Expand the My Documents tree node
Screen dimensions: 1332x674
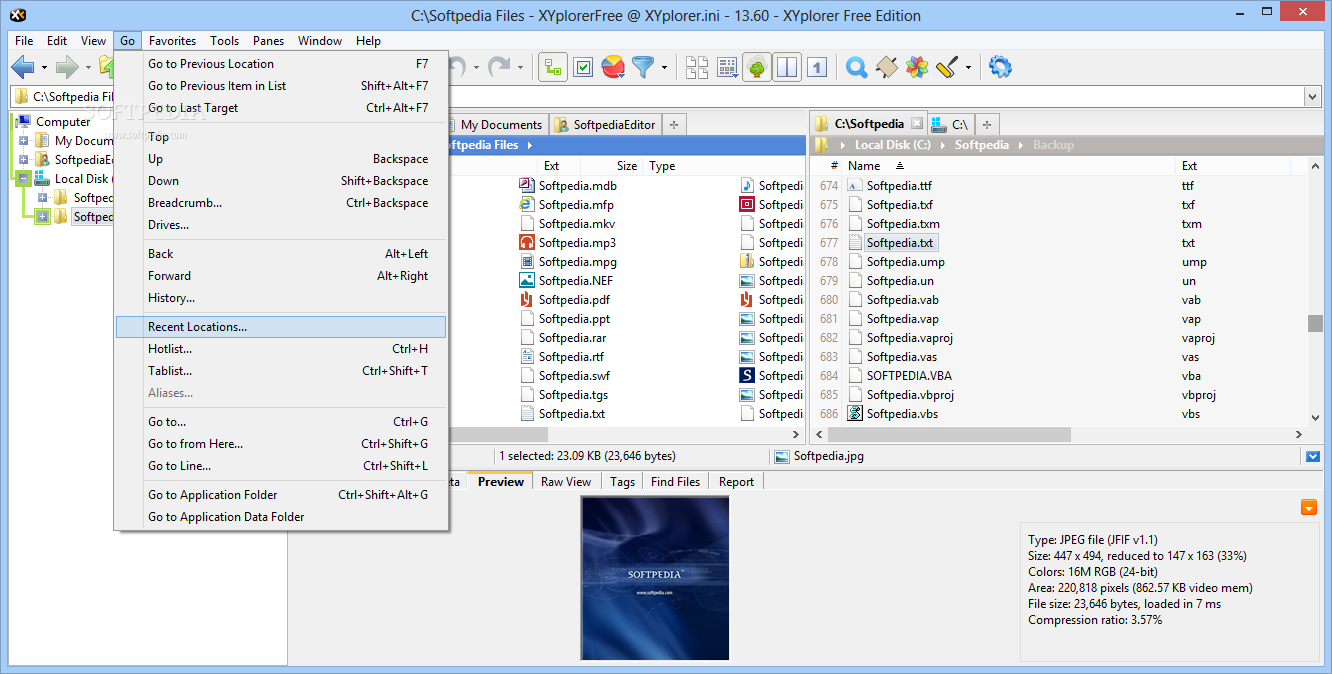click(24, 141)
